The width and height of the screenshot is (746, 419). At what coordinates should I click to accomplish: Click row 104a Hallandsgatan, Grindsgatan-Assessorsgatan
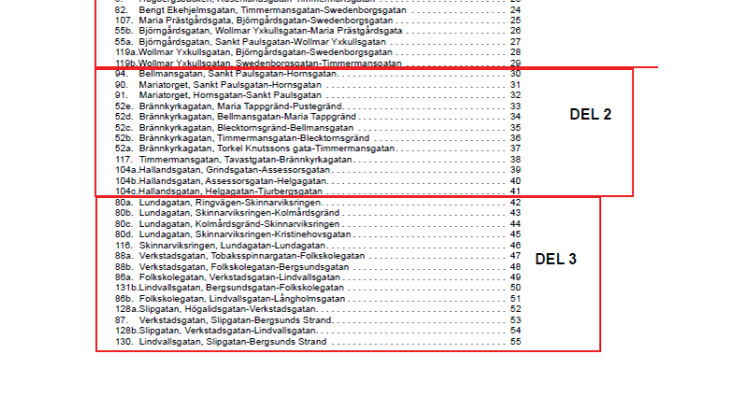click(318, 170)
